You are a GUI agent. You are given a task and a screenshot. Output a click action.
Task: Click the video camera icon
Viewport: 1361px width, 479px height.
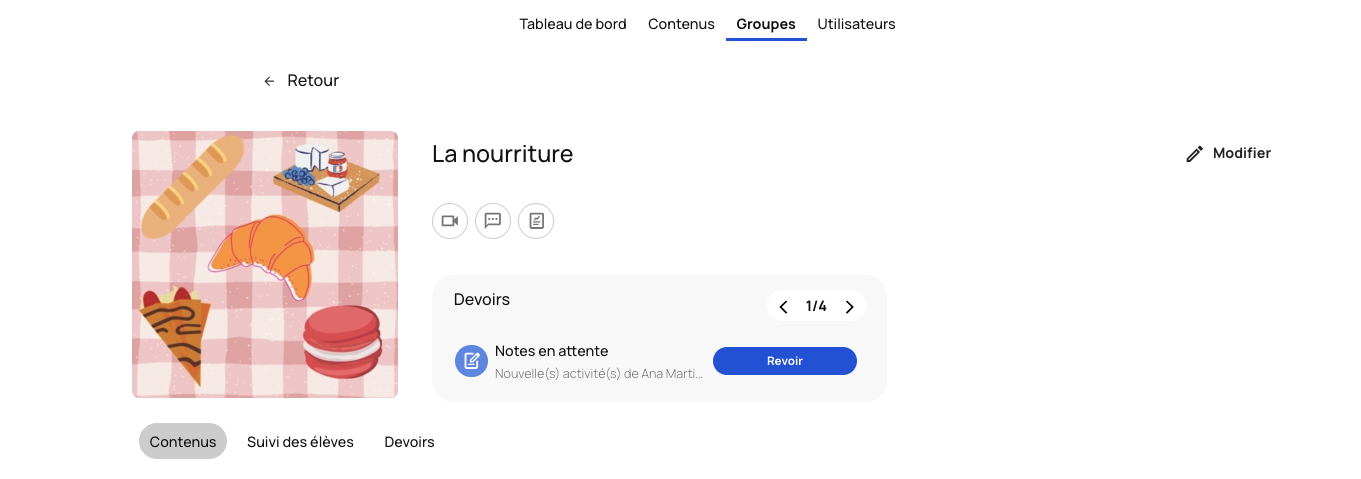(x=450, y=221)
